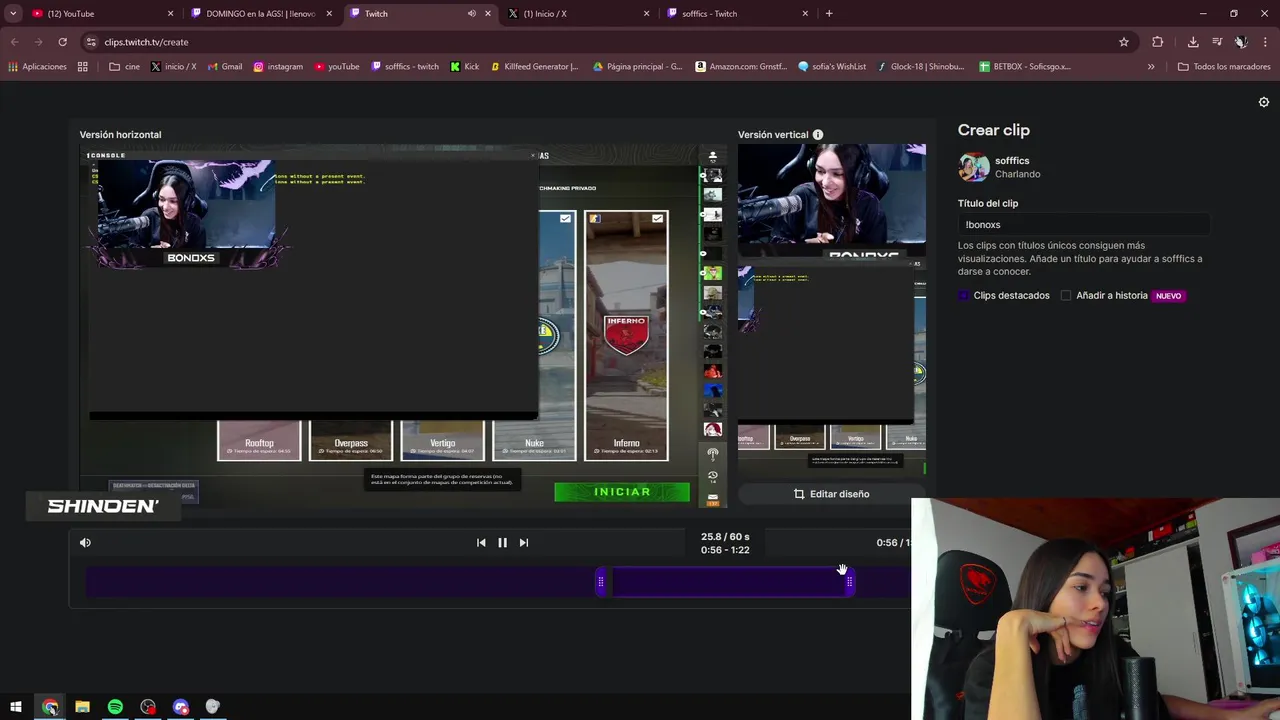Show the Versión vertical info icon
The height and width of the screenshot is (720, 1280).
(818, 135)
